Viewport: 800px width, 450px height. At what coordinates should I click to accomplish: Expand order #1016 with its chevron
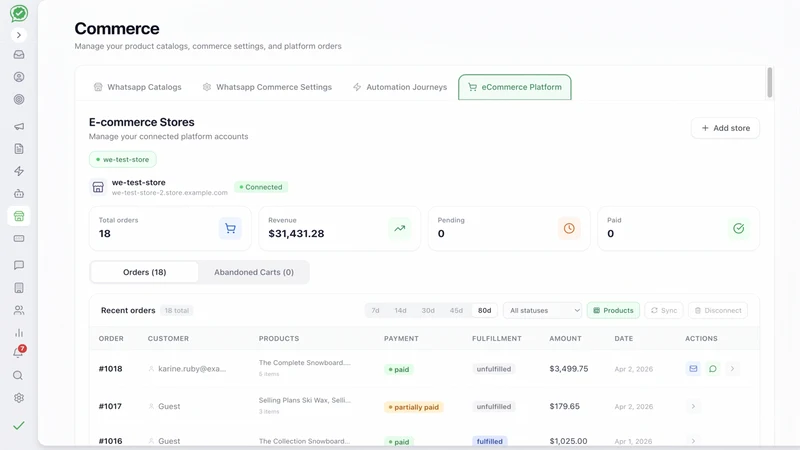(x=693, y=441)
